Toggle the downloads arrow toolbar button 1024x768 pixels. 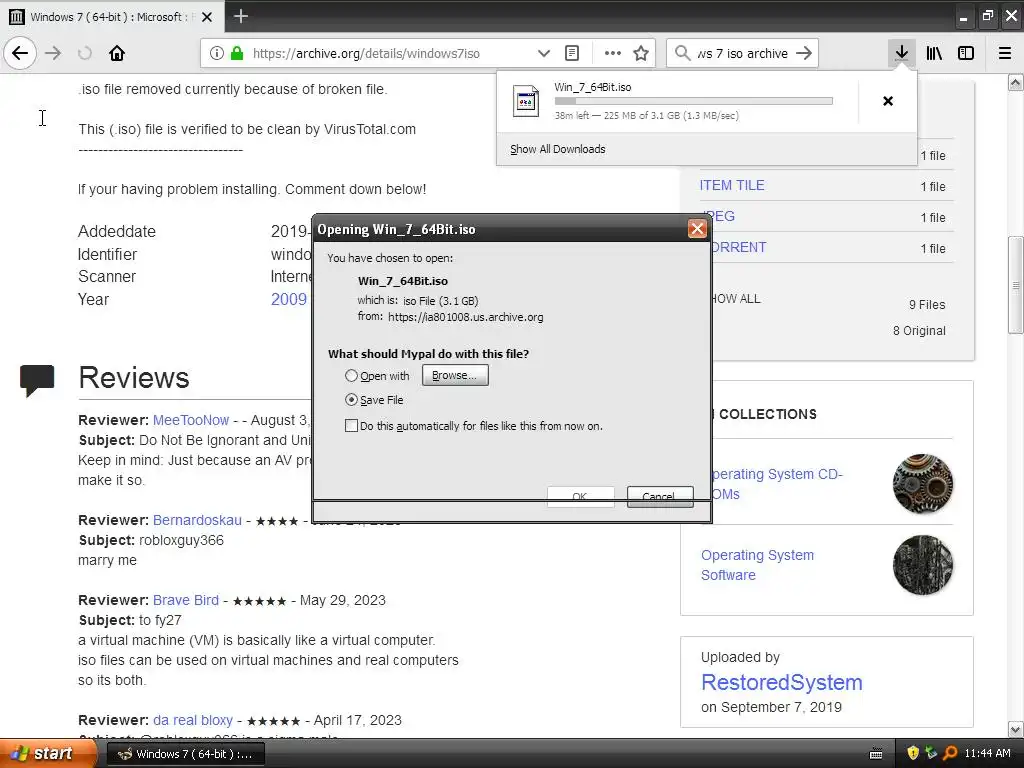(901, 53)
